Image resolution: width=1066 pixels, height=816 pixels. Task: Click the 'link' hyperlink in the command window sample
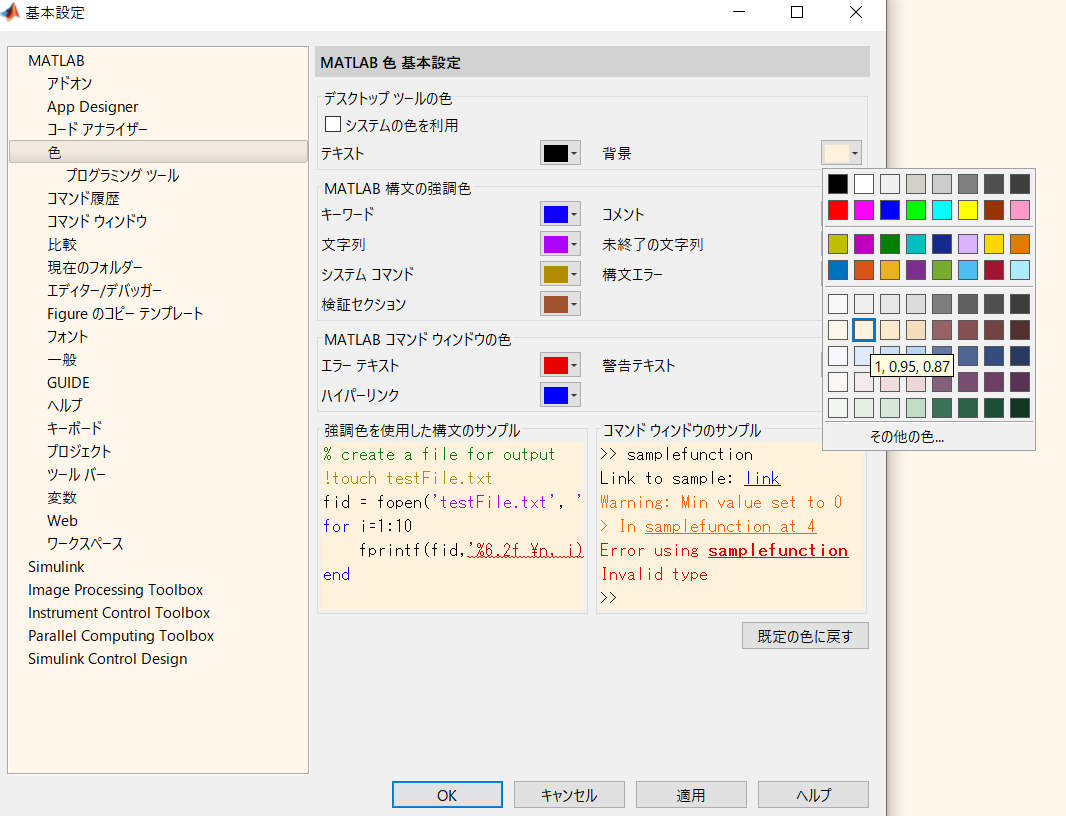pos(762,479)
